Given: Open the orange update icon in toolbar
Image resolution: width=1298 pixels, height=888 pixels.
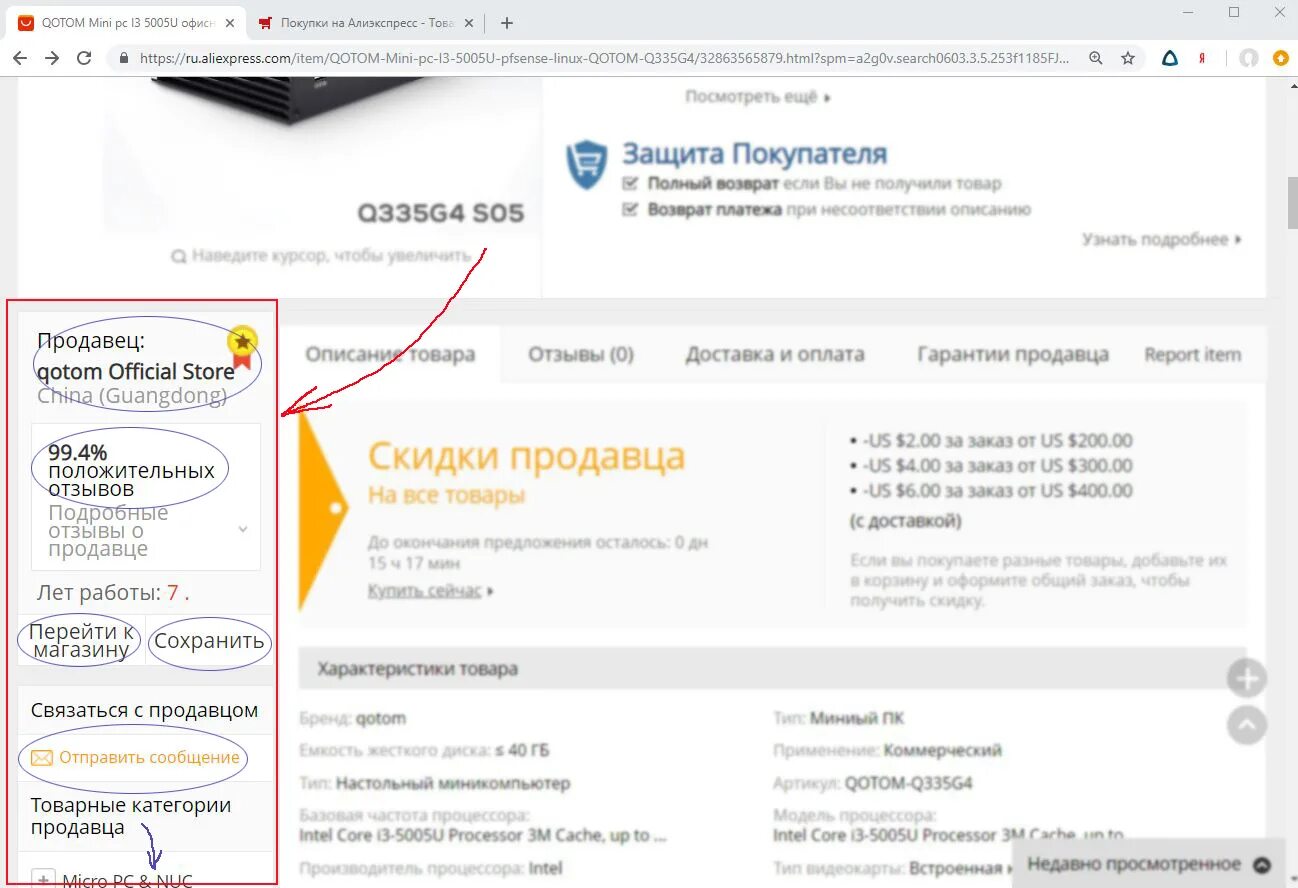Looking at the screenshot, I should (x=1281, y=58).
